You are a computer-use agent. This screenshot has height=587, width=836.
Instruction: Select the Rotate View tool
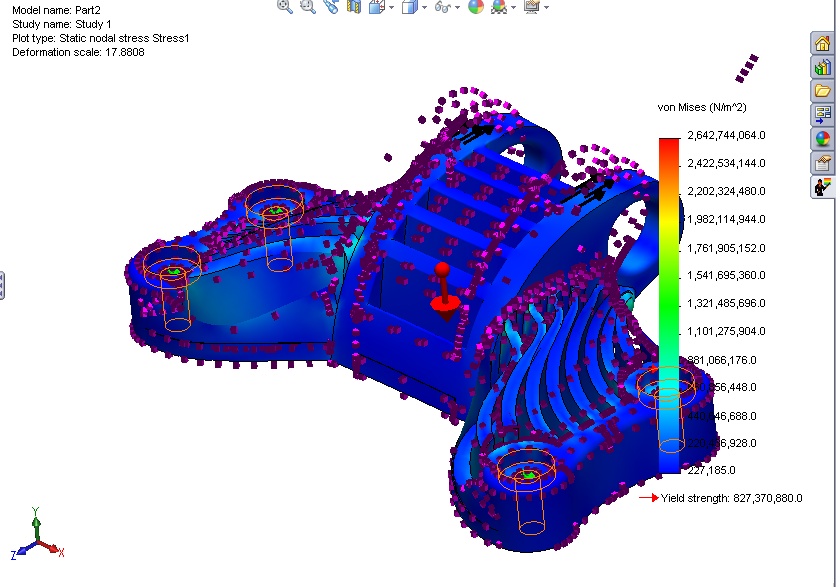click(332, 8)
